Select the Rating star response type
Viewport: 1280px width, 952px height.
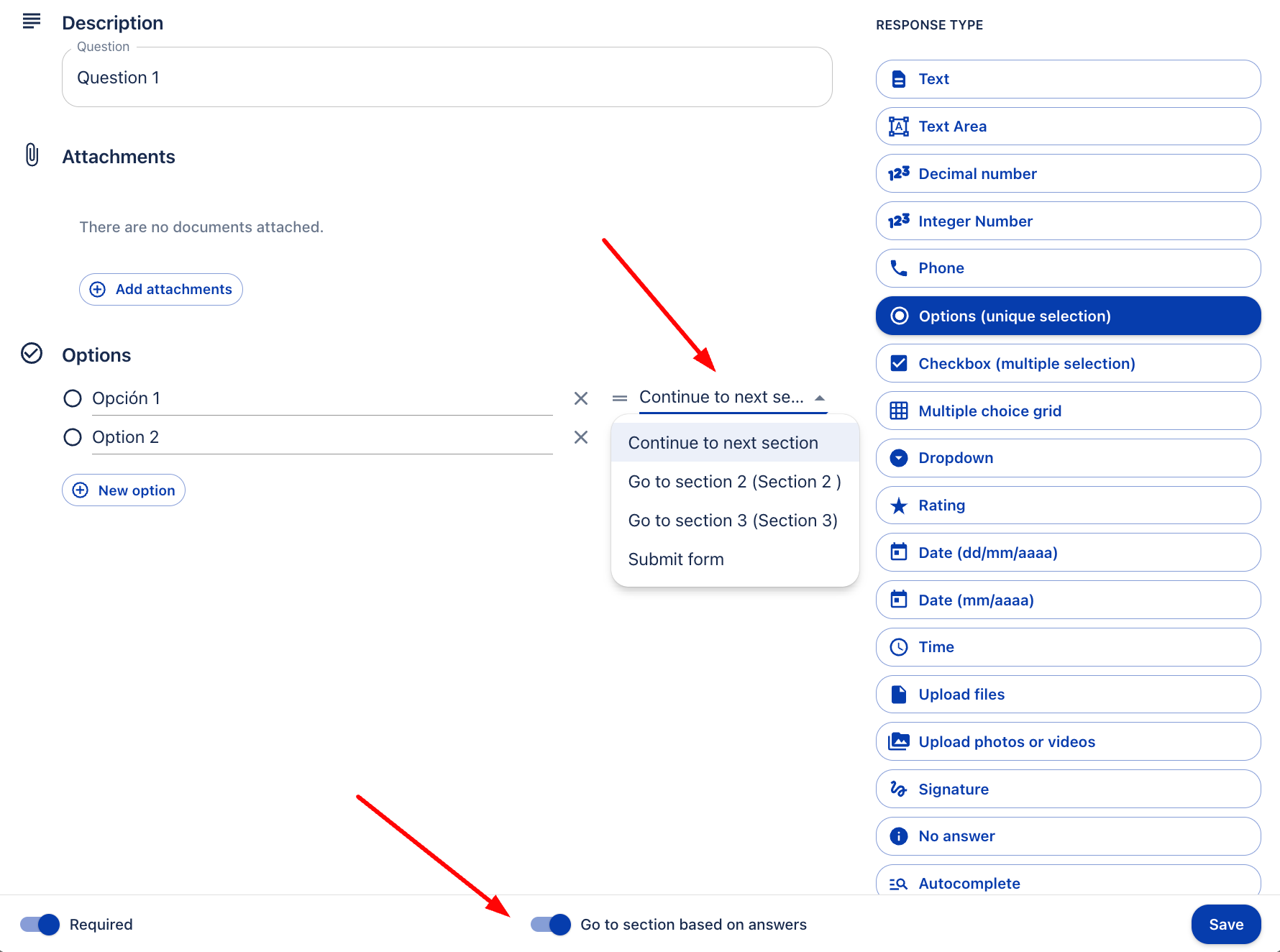pos(1067,505)
